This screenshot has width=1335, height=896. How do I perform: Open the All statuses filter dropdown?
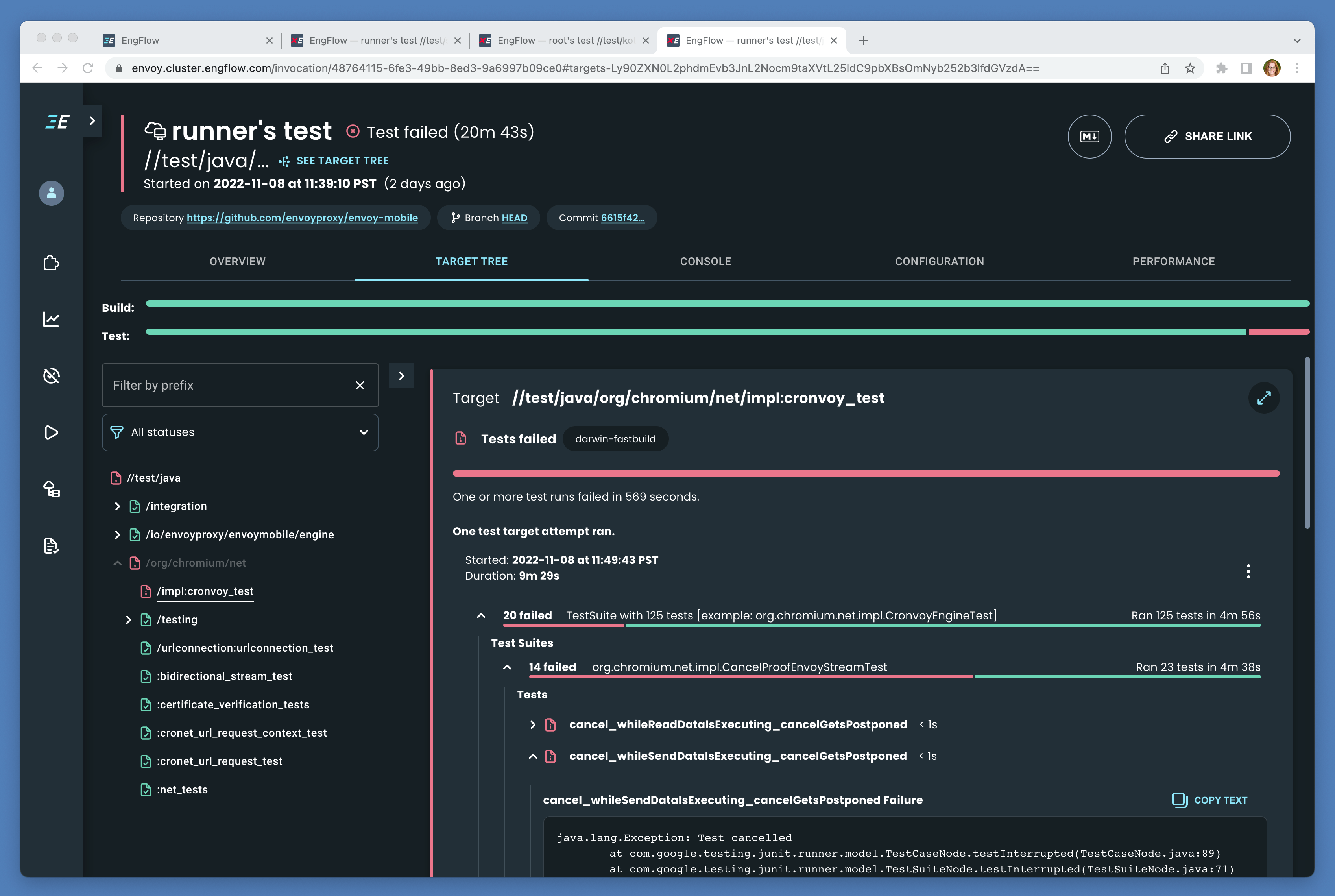tap(240, 432)
